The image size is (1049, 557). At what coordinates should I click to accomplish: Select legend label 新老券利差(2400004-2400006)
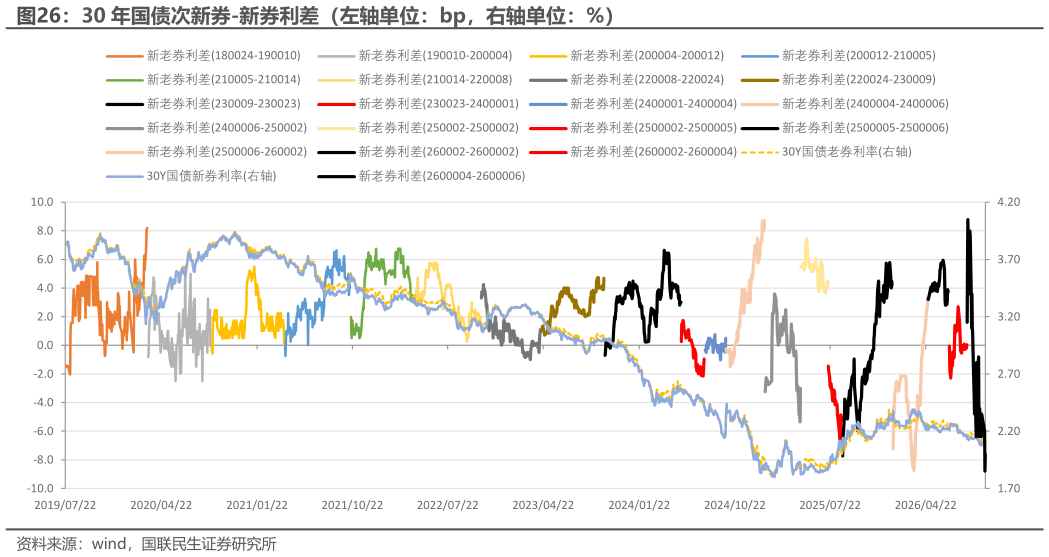[x=865, y=104]
